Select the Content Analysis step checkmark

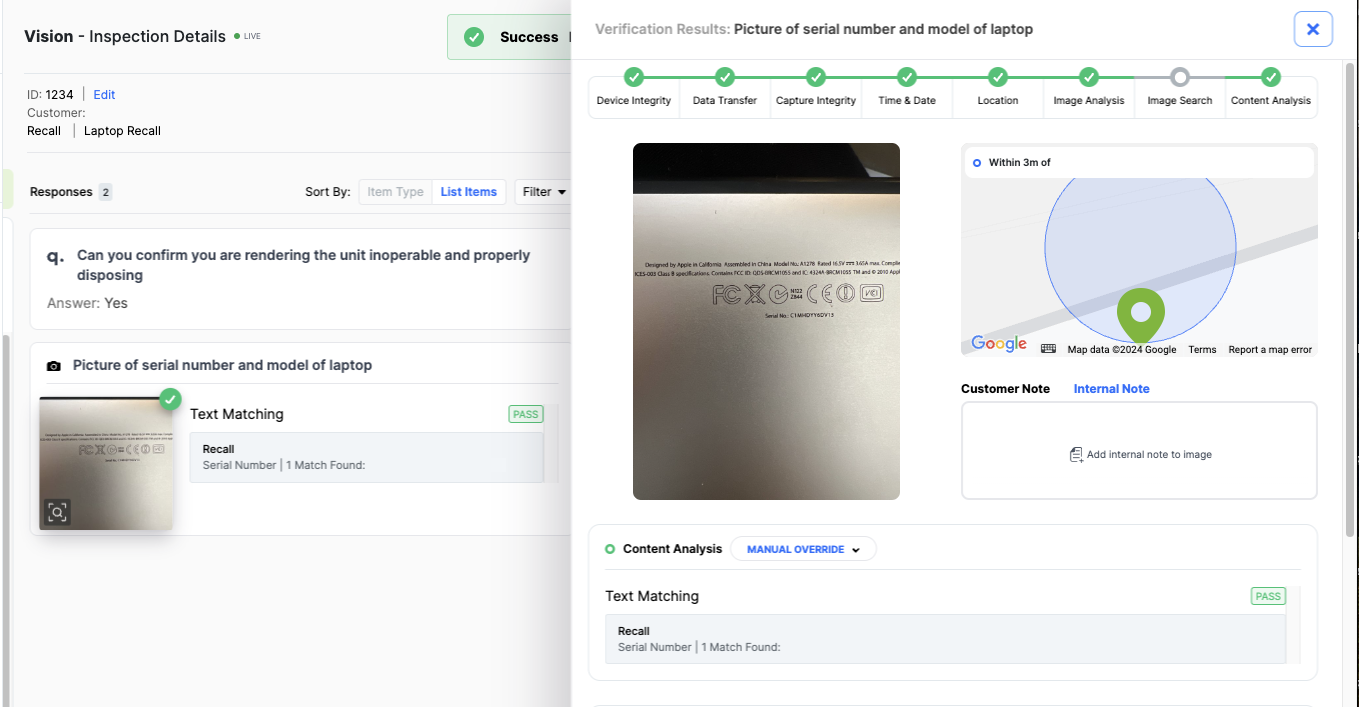(x=1271, y=77)
